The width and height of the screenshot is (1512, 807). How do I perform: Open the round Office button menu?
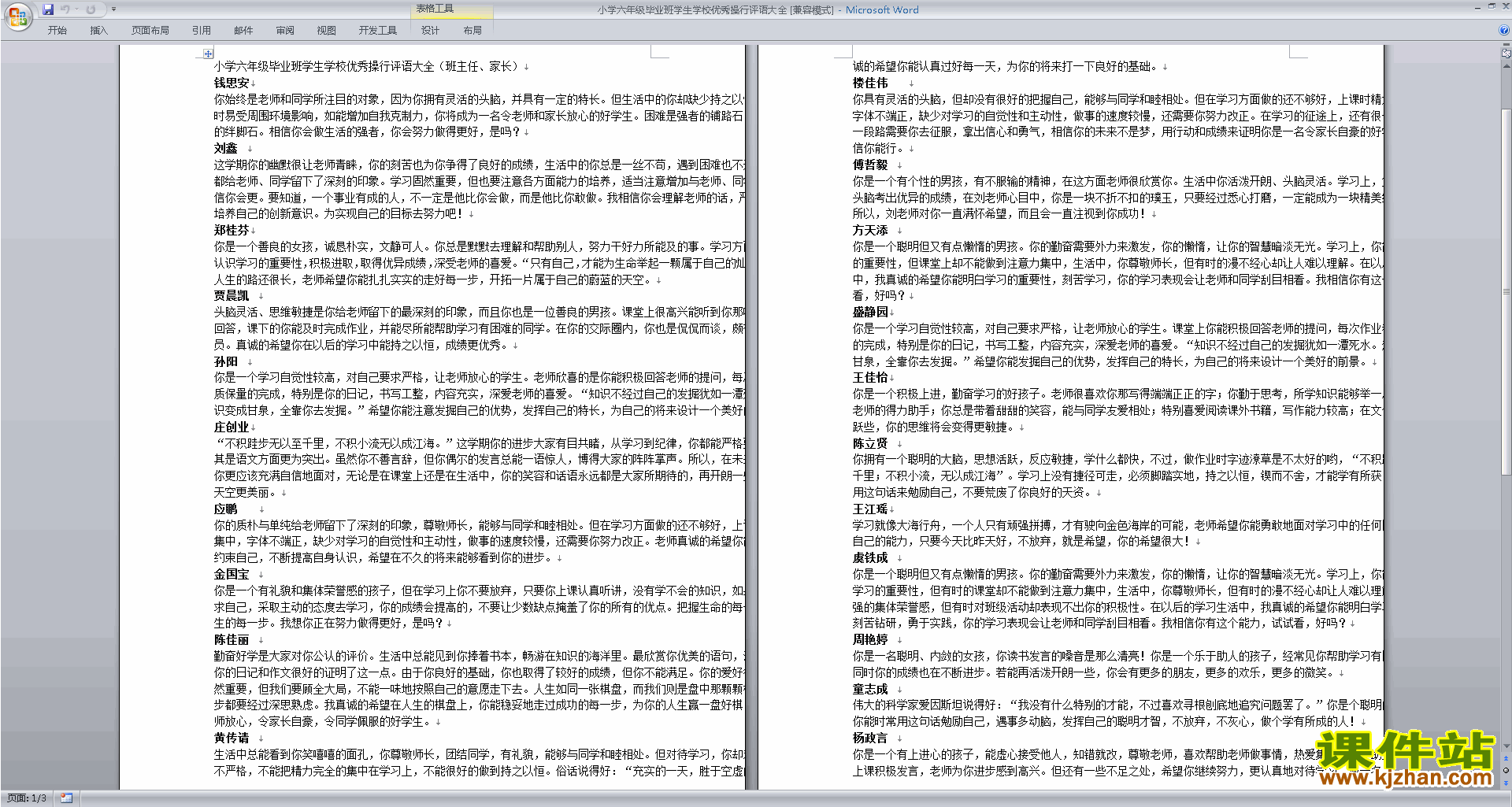[17, 17]
